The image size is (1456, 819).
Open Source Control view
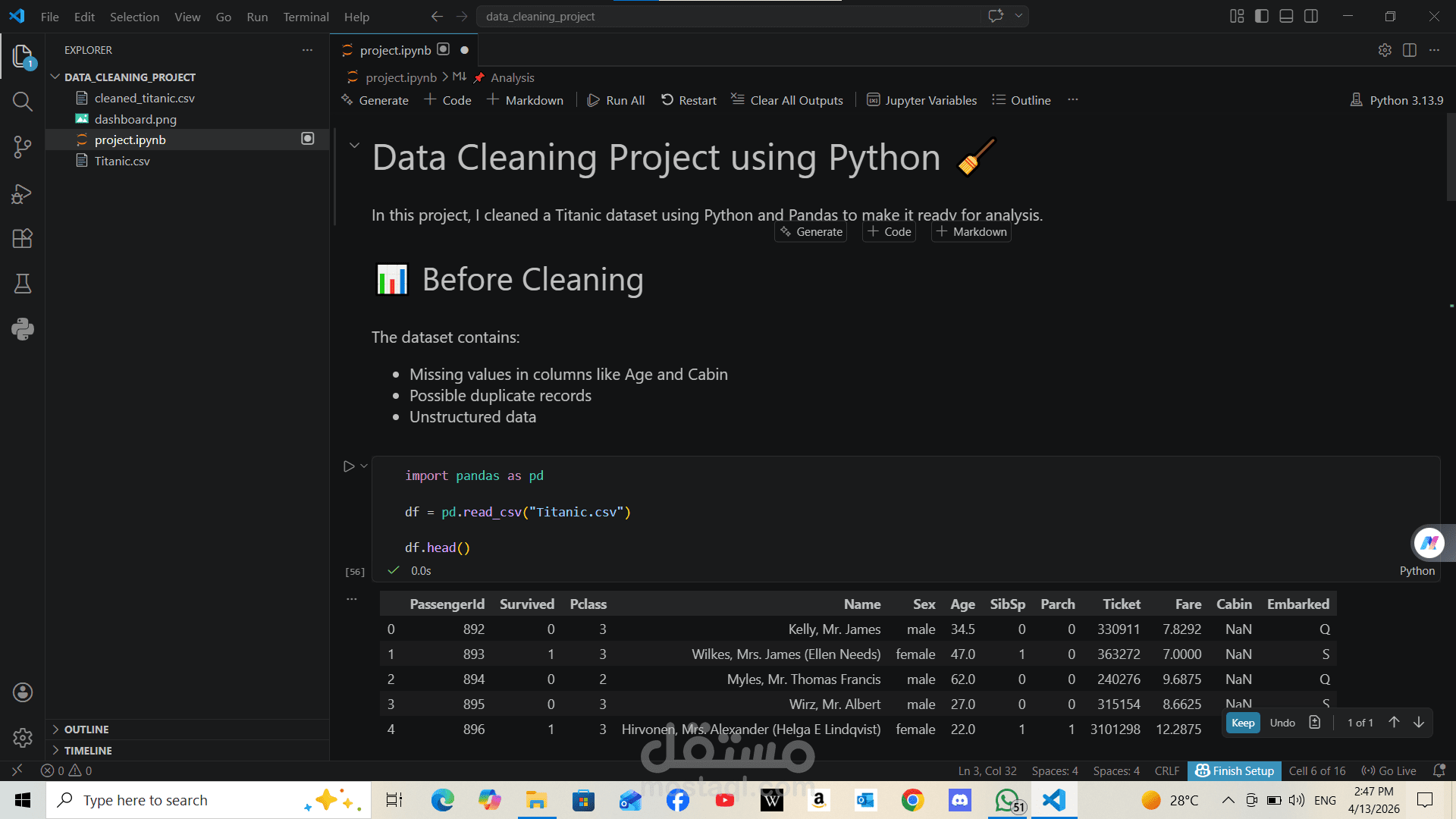point(23,147)
